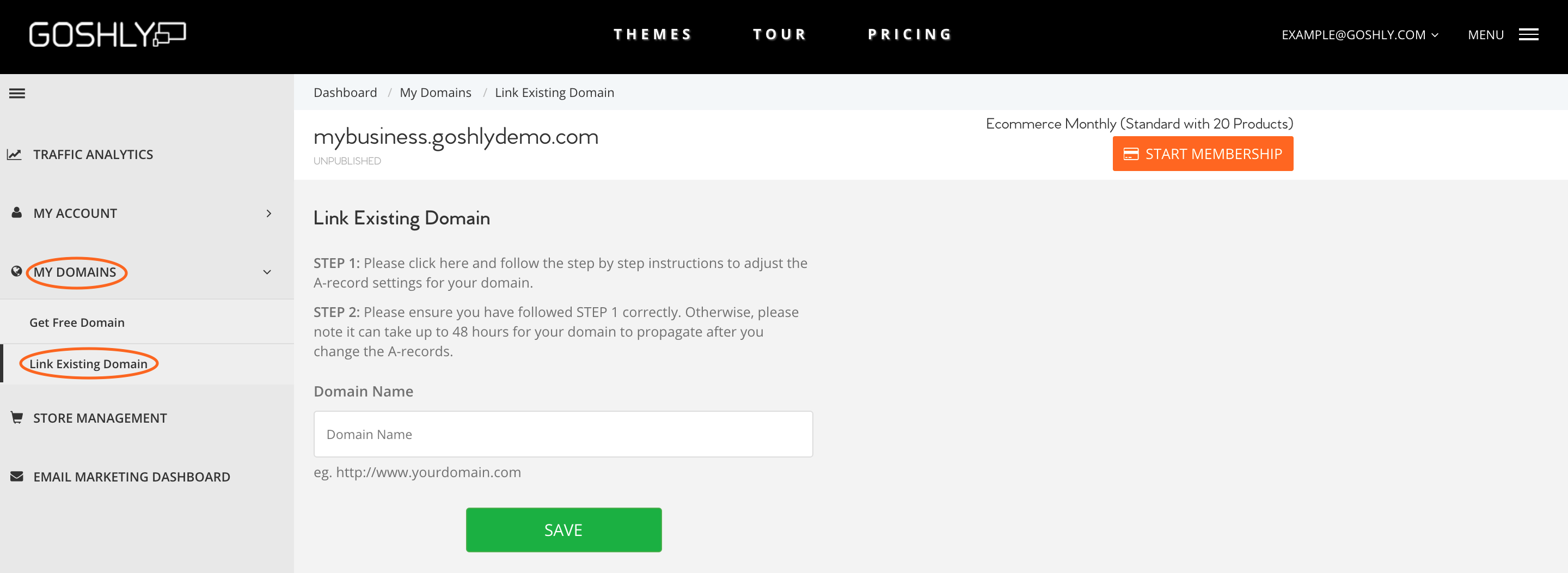The width and height of the screenshot is (1568, 573).
Task: Click the Start Membership button
Action: pos(1203,154)
